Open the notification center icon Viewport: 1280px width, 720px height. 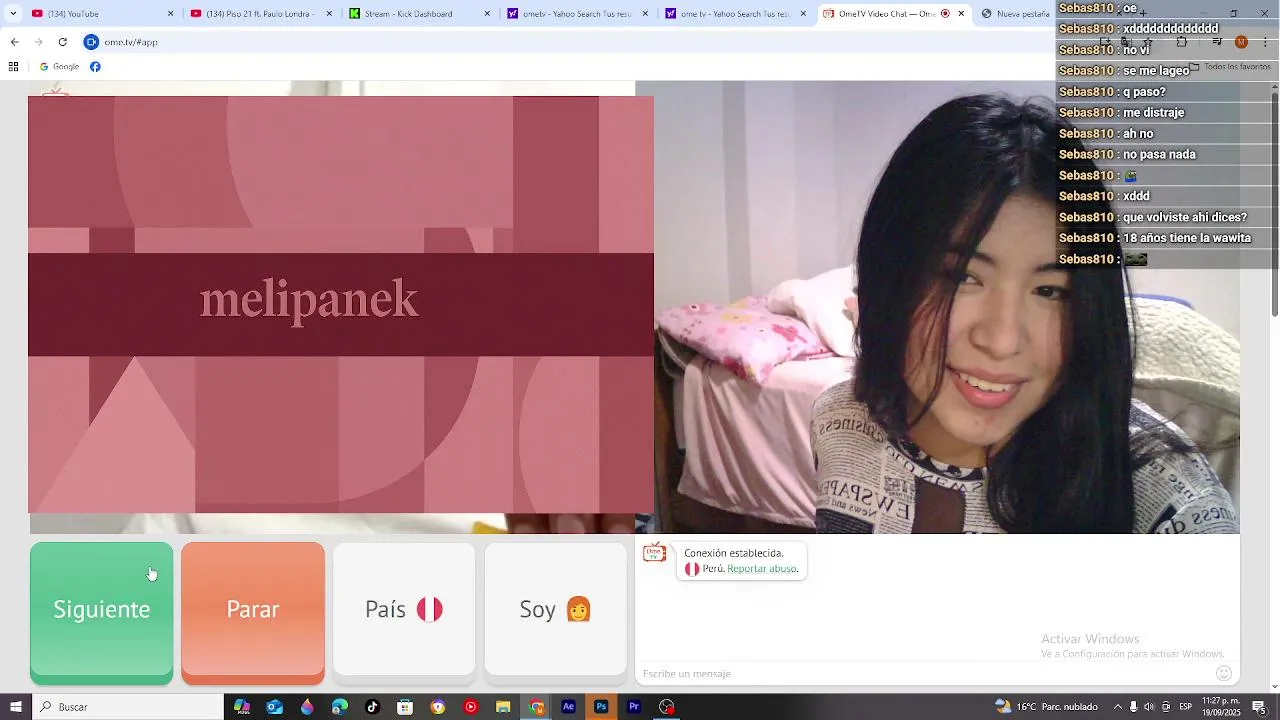[1260, 707]
